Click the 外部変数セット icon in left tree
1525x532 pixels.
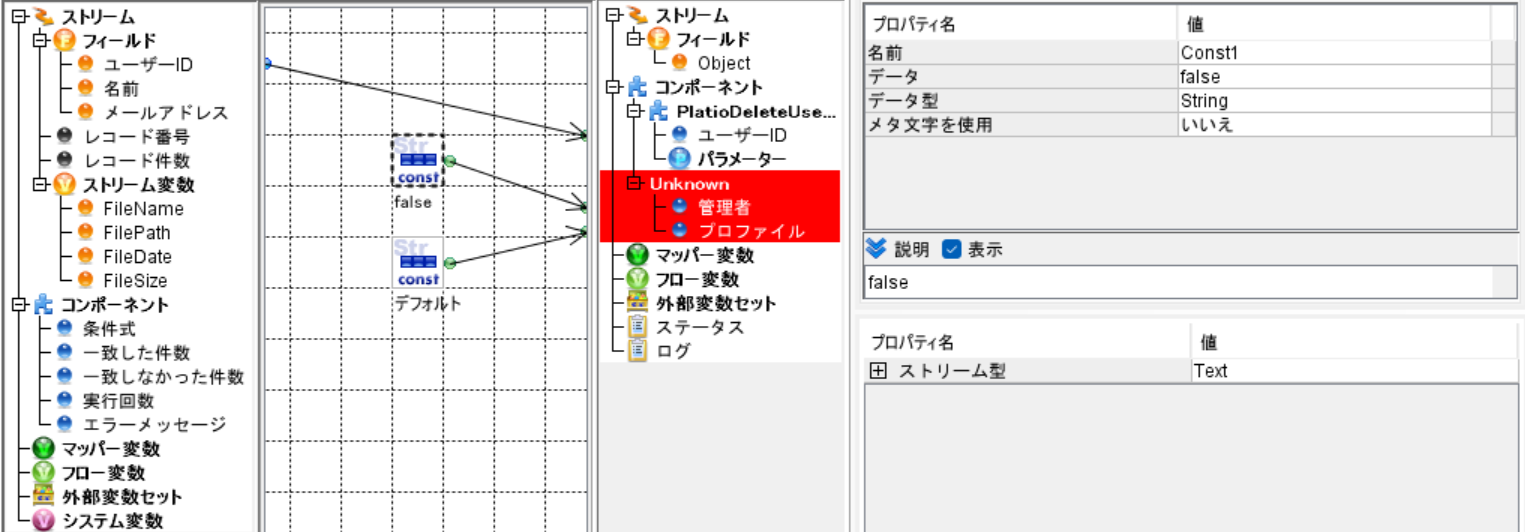(x=43, y=497)
